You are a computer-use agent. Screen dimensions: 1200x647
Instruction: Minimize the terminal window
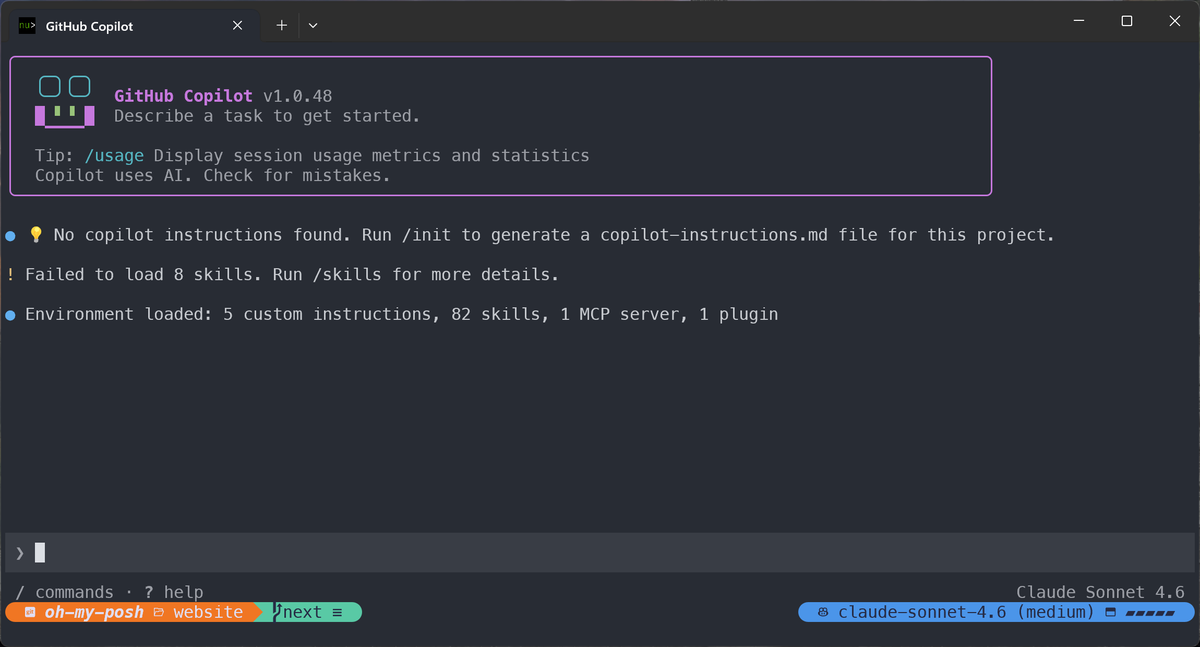pyautogui.click(x=1080, y=21)
